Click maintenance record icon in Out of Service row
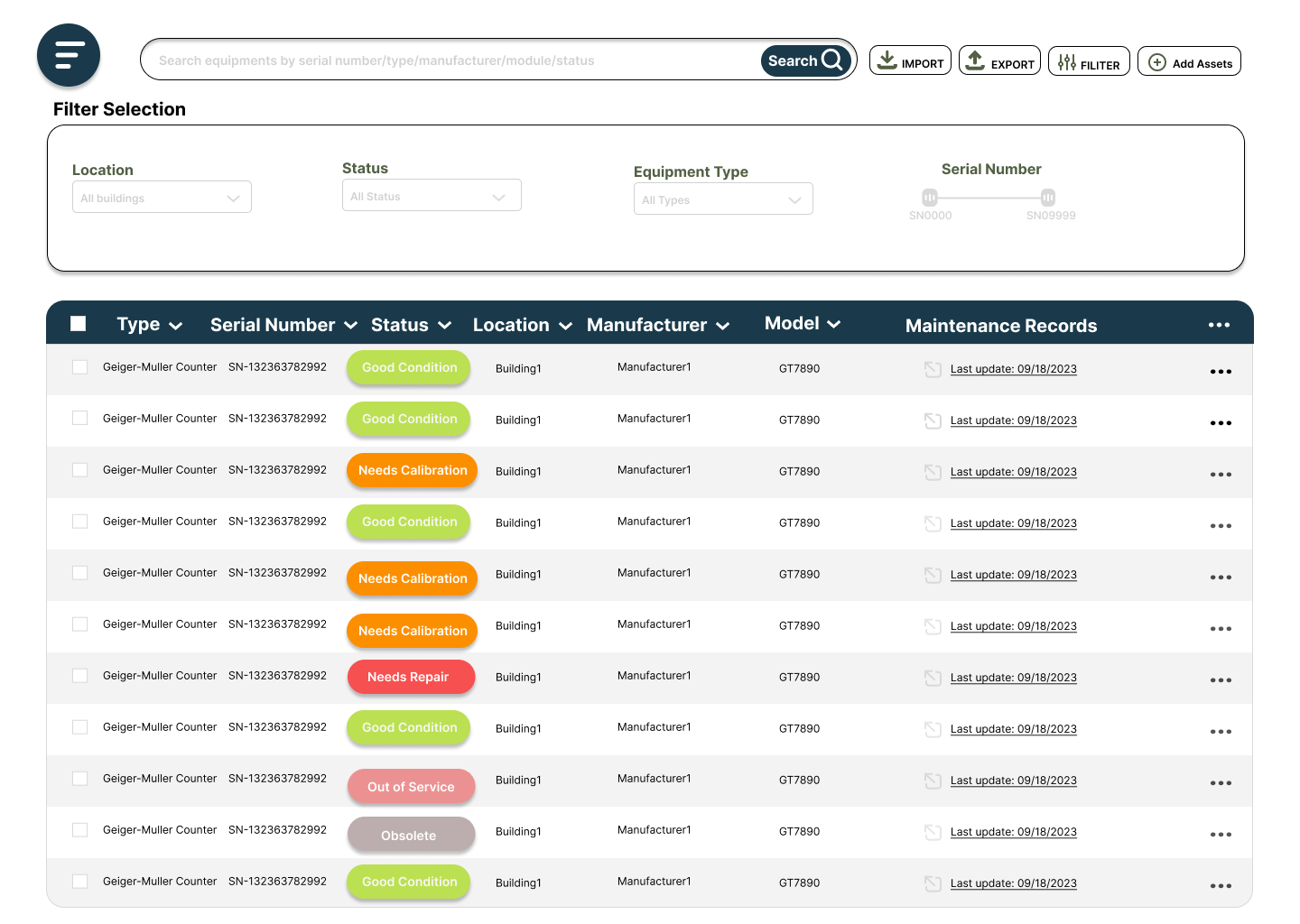The width and height of the screenshot is (1300, 924). coord(933,781)
